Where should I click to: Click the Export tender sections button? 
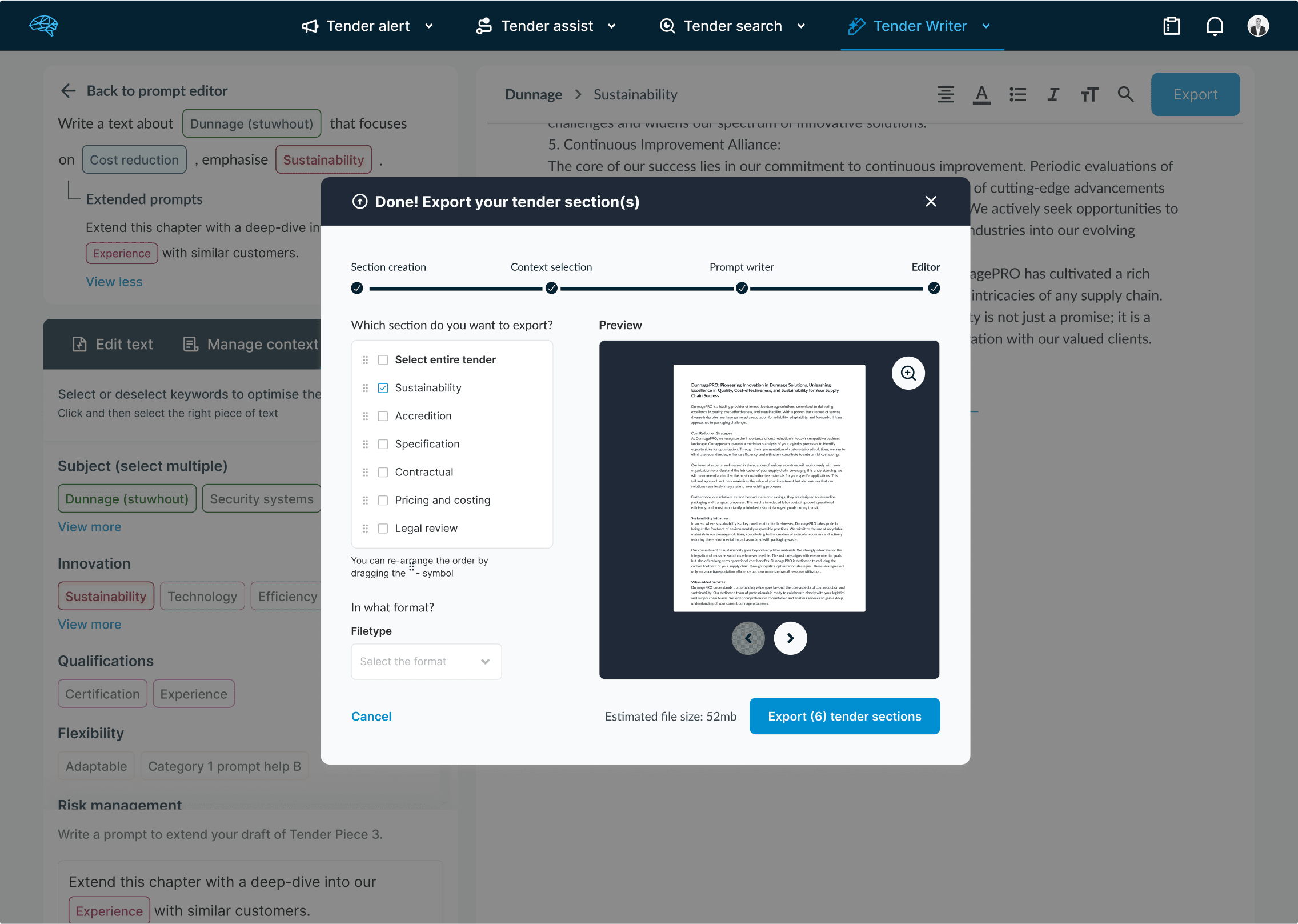point(844,716)
